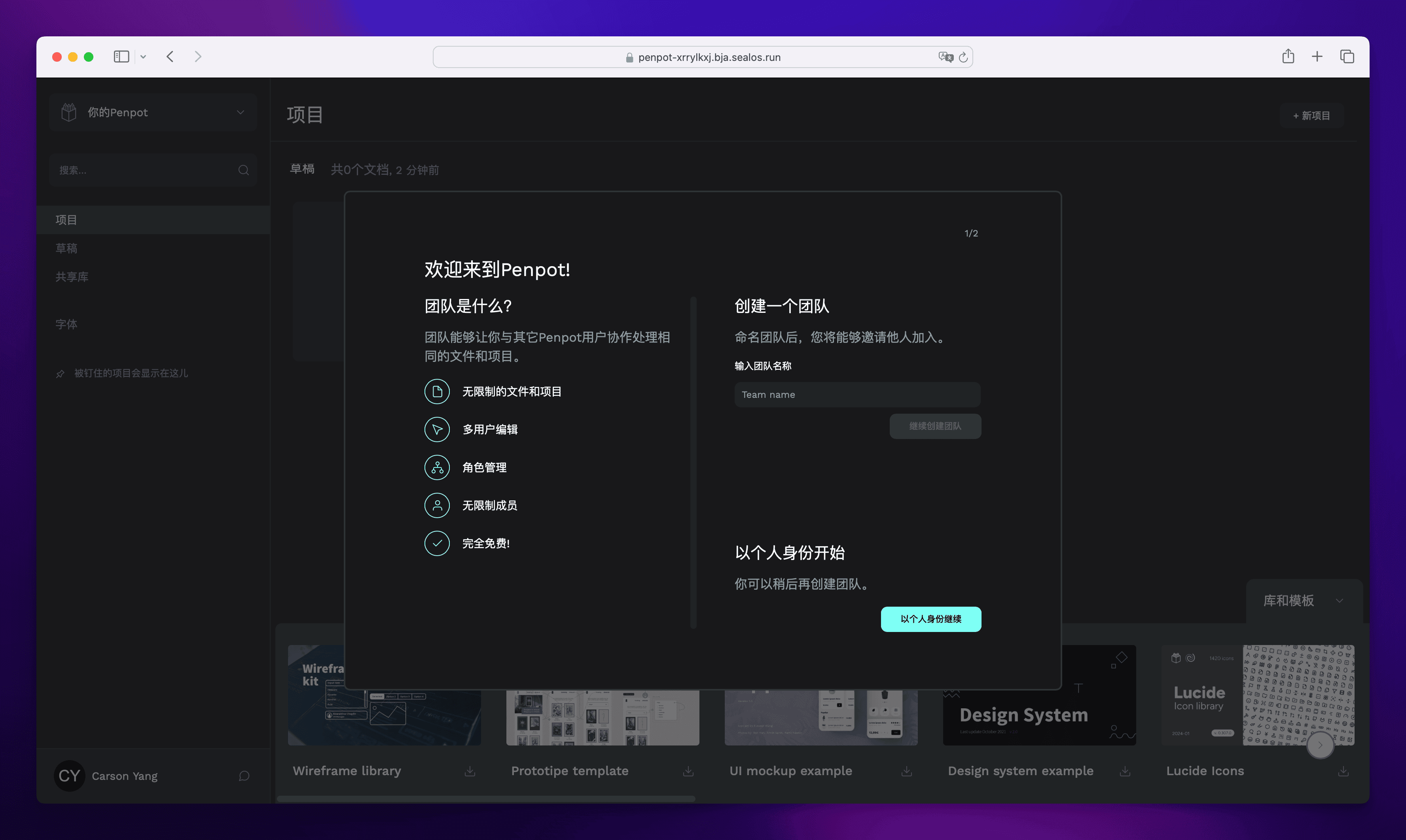Open the 你的Penpot team dropdown

153,112
